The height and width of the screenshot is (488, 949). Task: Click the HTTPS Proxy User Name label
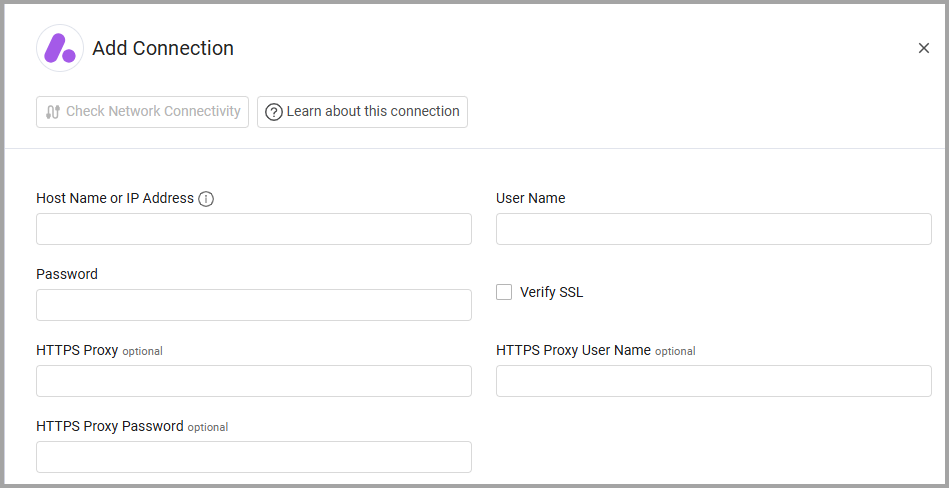click(573, 350)
